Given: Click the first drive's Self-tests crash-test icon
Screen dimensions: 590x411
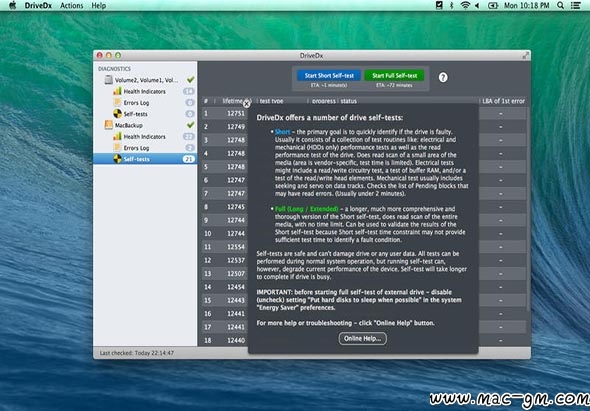Looking at the screenshot, I should click(117, 114).
